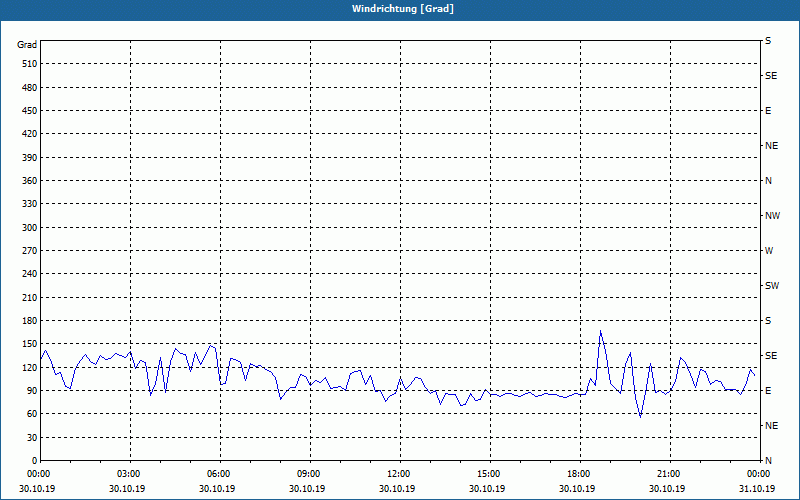Click the E compass label beside 450 gridline

pyautogui.click(x=768, y=111)
